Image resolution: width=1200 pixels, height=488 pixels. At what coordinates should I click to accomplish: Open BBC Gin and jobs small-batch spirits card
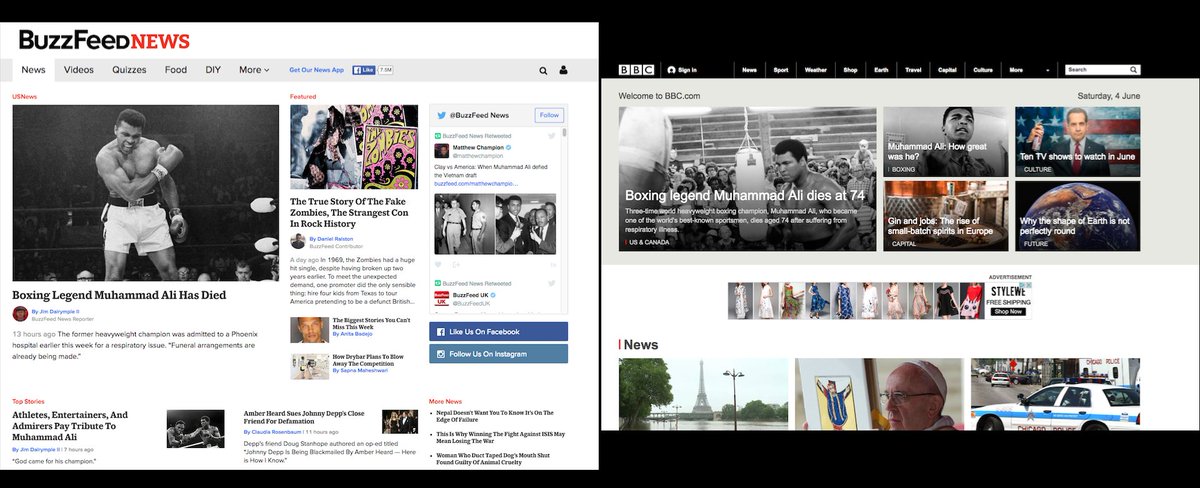click(945, 215)
